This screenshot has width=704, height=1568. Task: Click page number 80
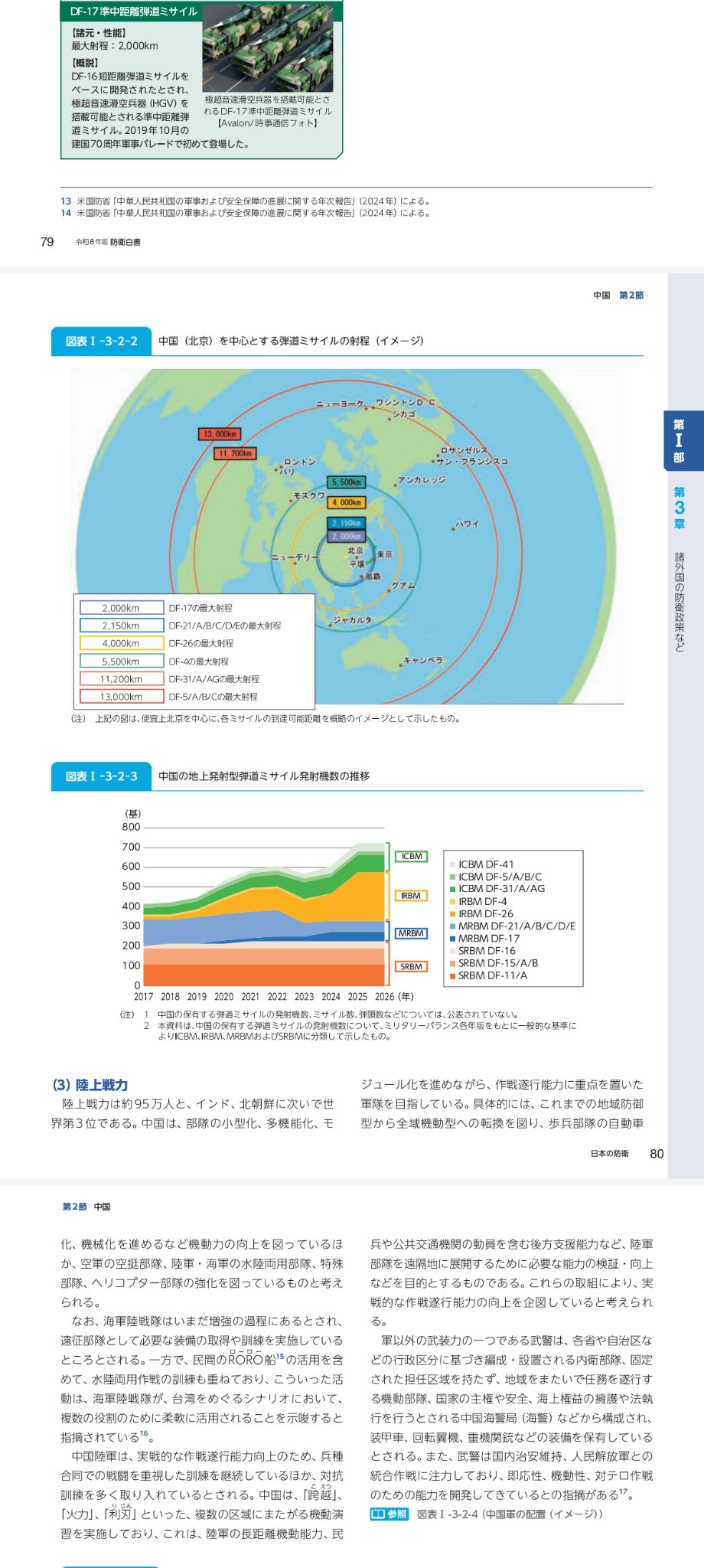coord(657,1154)
